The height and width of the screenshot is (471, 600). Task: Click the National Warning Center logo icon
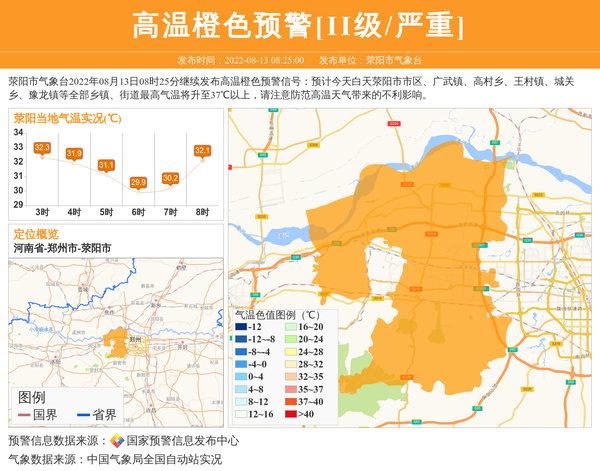pyautogui.click(x=117, y=441)
